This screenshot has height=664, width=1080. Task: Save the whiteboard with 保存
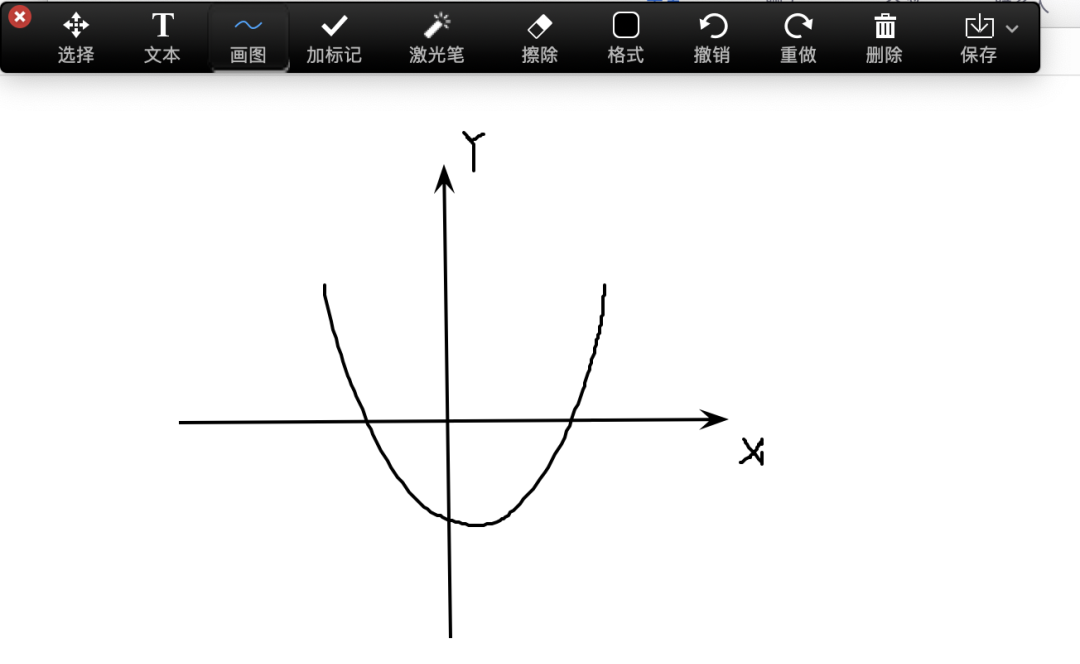pos(977,37)
